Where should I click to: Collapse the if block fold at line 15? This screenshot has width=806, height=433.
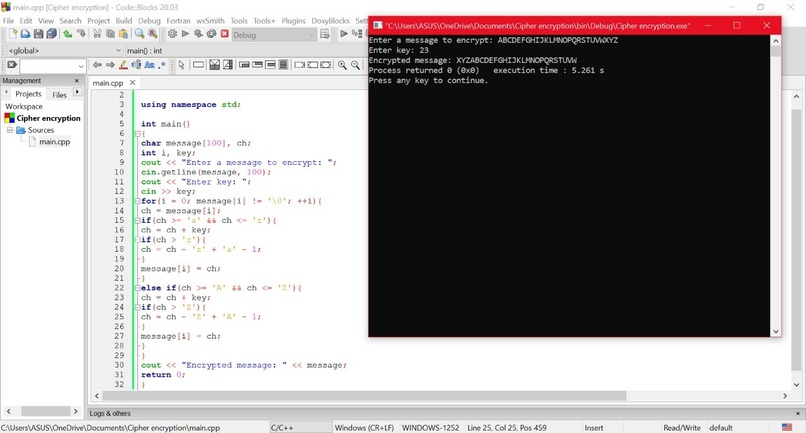tap(137, 220)
